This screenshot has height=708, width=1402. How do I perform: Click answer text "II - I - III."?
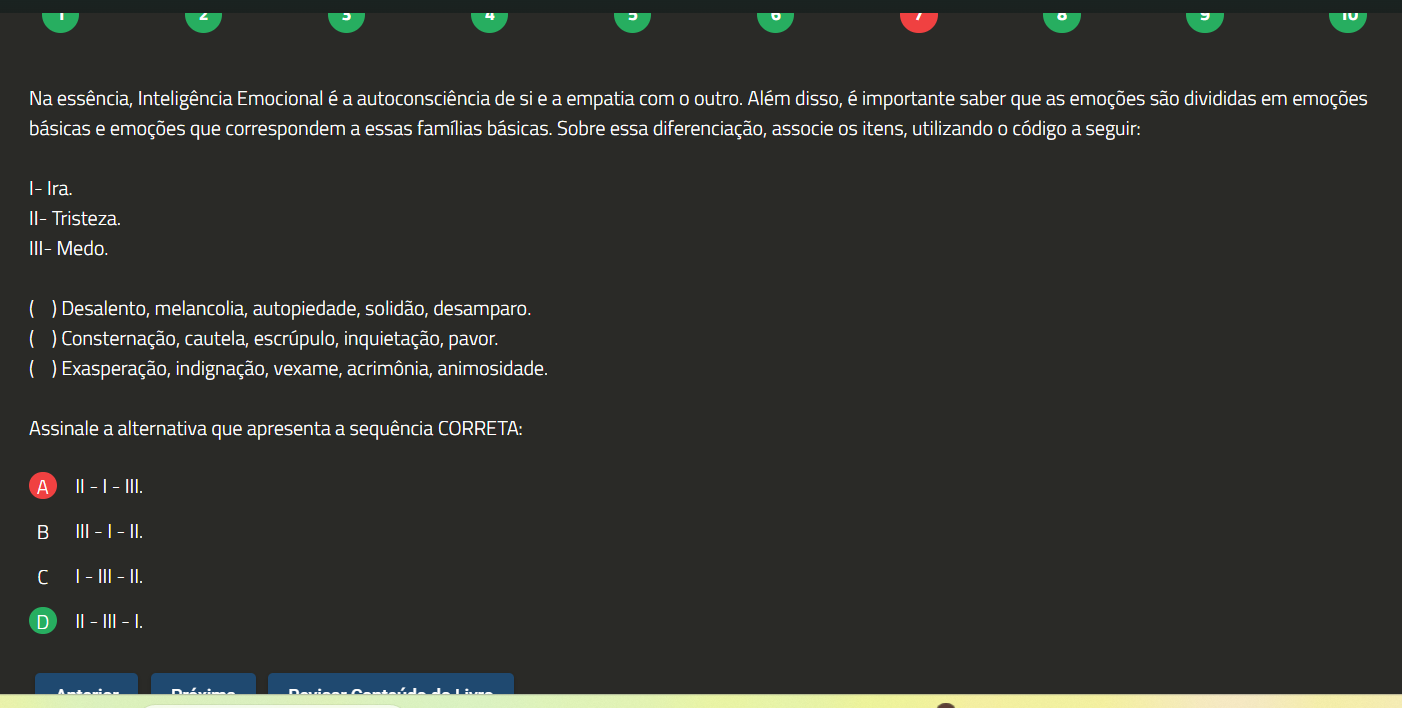tap(109, 487)
